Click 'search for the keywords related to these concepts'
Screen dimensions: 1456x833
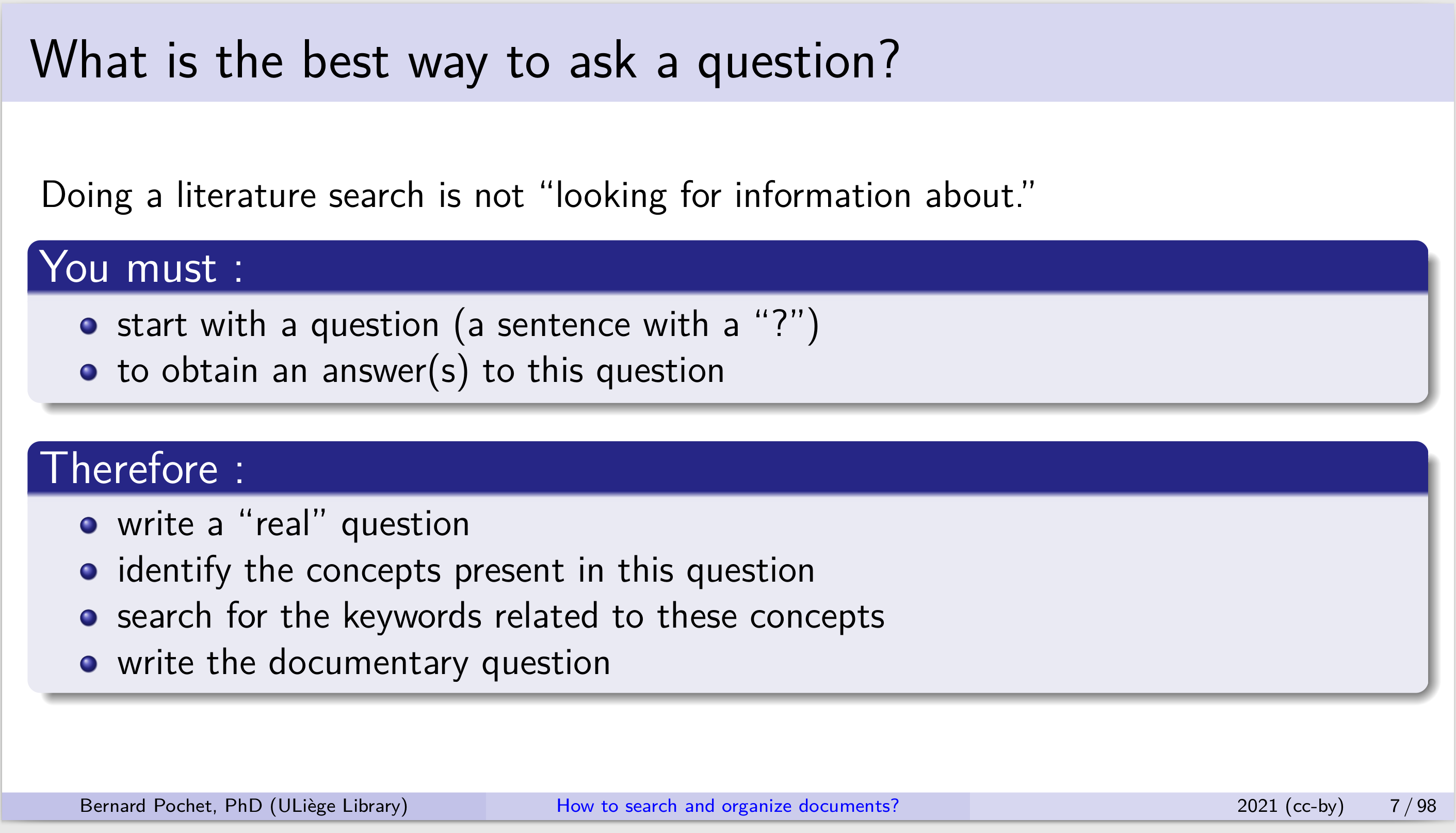pos(501,617)
